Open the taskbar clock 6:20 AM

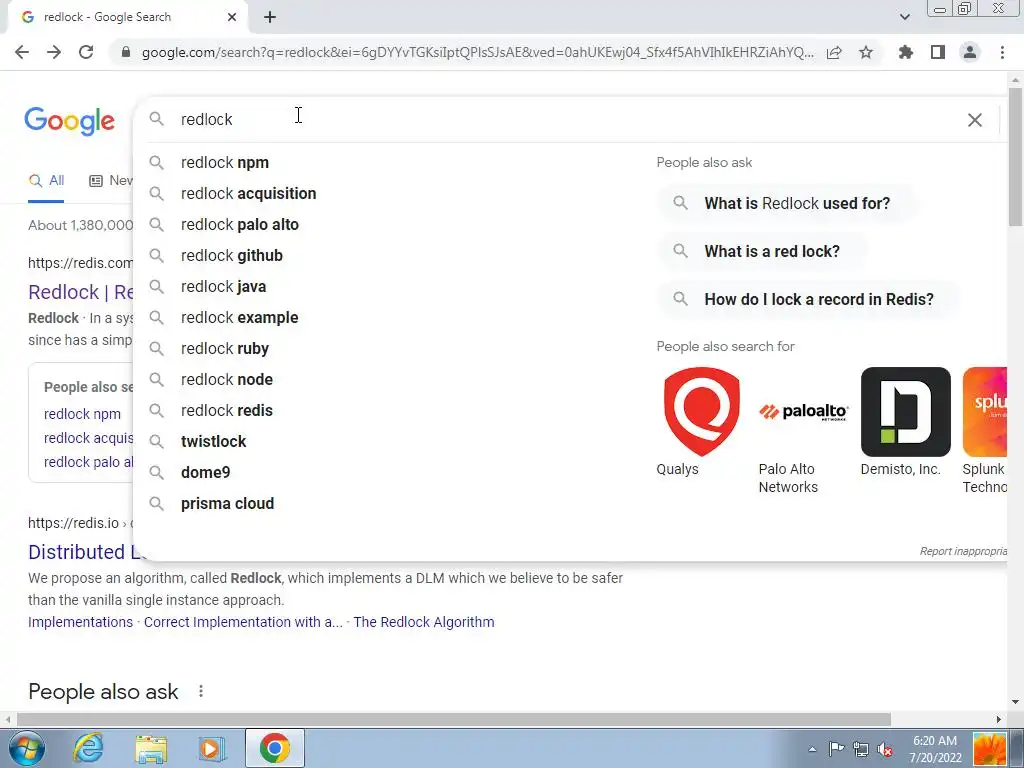(x=935, y=749)
